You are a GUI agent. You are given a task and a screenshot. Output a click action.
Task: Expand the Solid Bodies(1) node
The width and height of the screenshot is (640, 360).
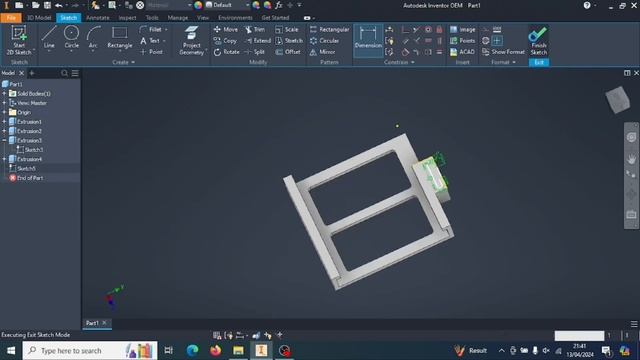[x=4, y=93]
